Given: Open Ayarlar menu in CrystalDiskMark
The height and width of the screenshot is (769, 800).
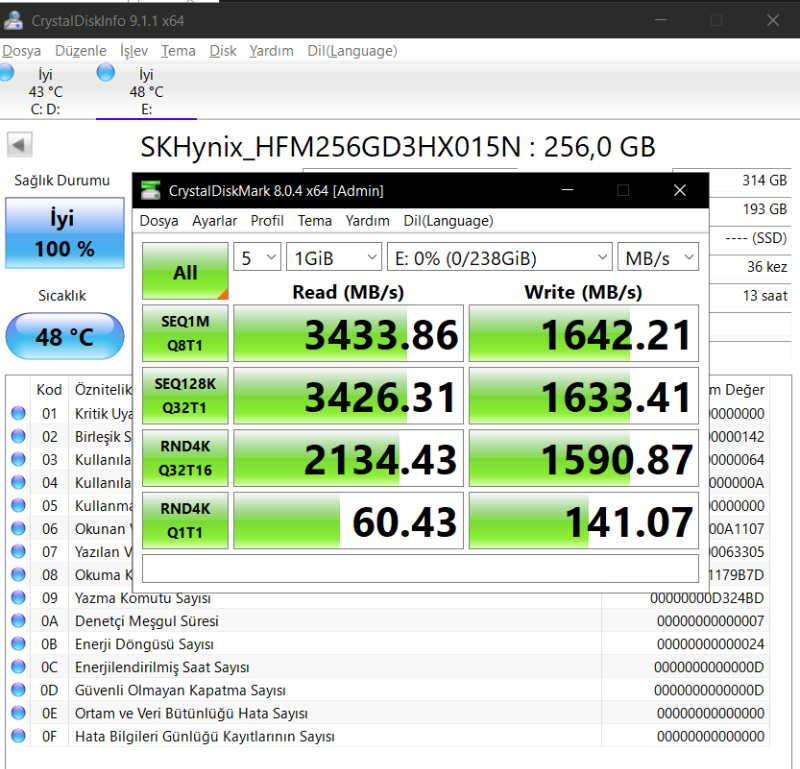Looking at the screenshot, I should tap(214, 220).
